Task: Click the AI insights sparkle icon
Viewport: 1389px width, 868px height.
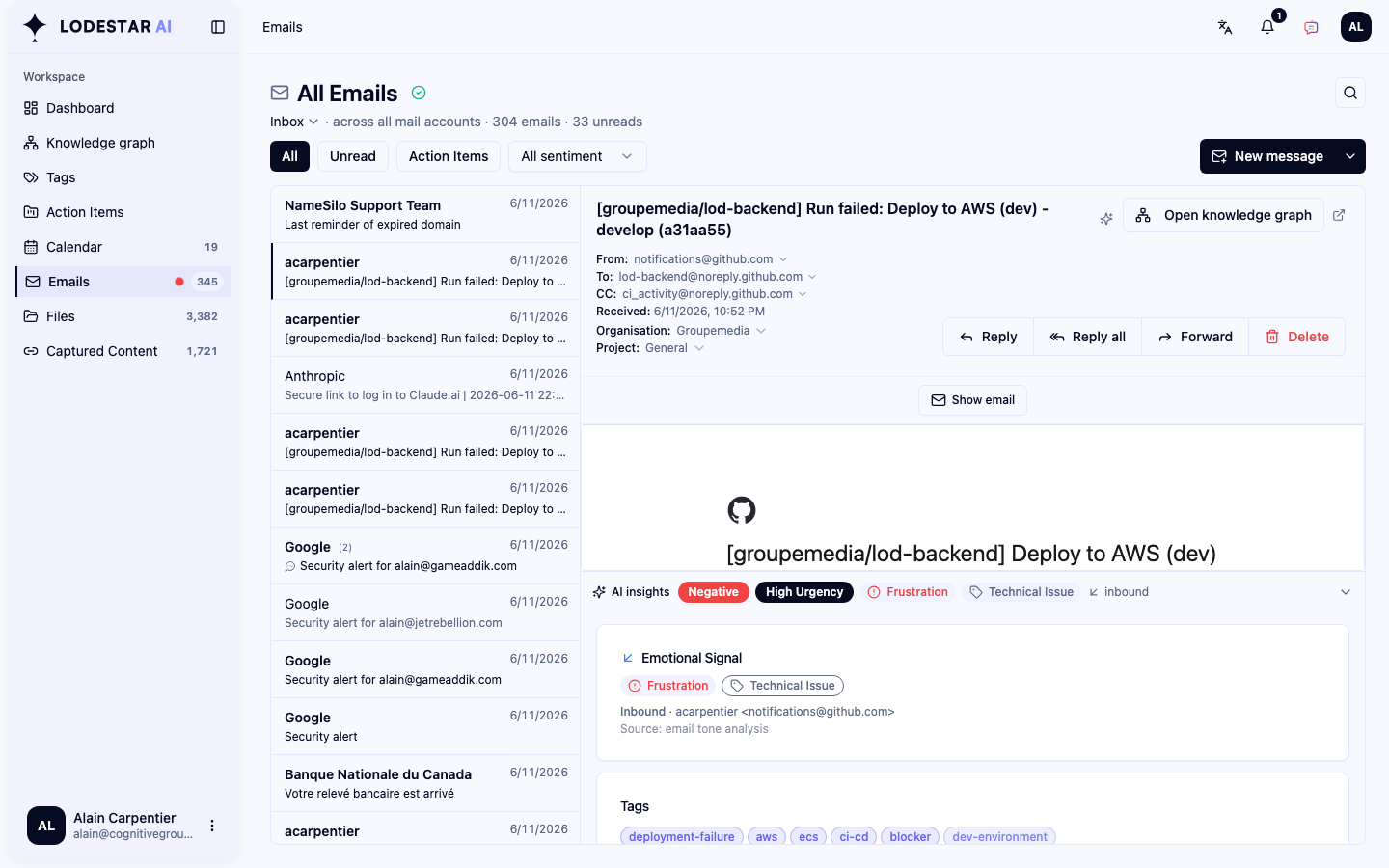Action: [599, 592]
